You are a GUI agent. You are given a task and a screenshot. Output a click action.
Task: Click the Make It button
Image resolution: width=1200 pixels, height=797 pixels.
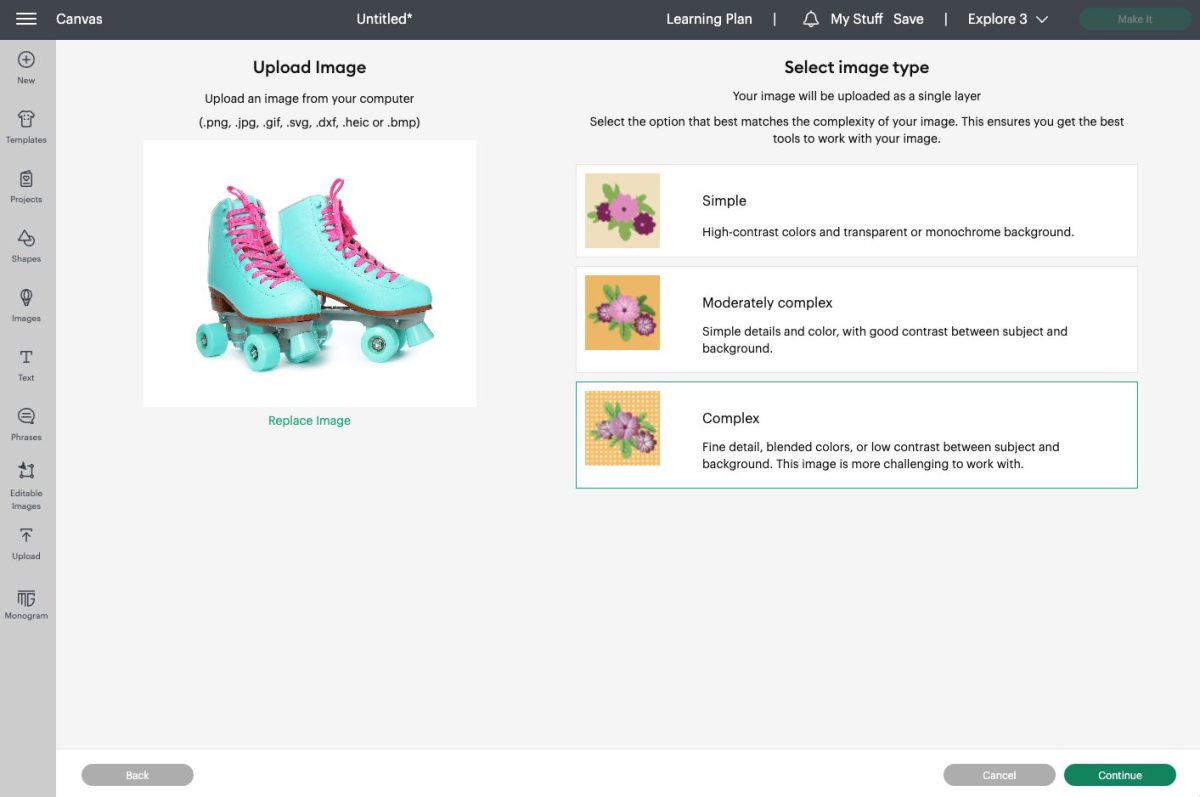[1135, 19]
